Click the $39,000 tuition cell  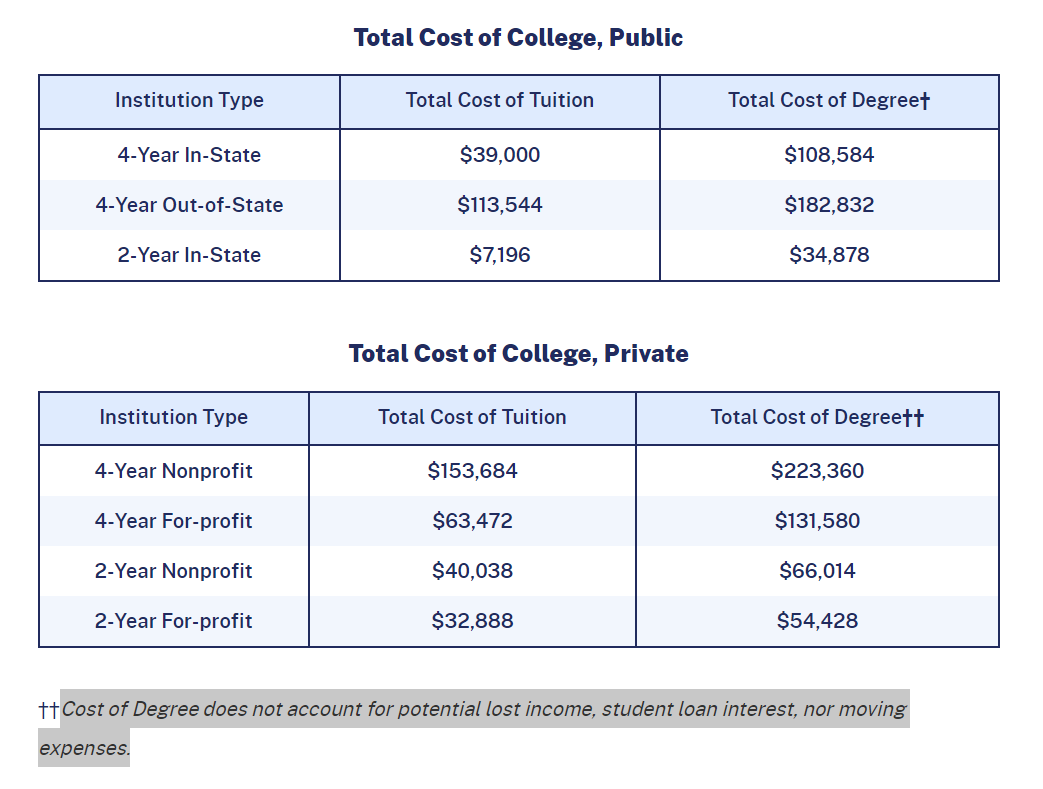point(500,155)
